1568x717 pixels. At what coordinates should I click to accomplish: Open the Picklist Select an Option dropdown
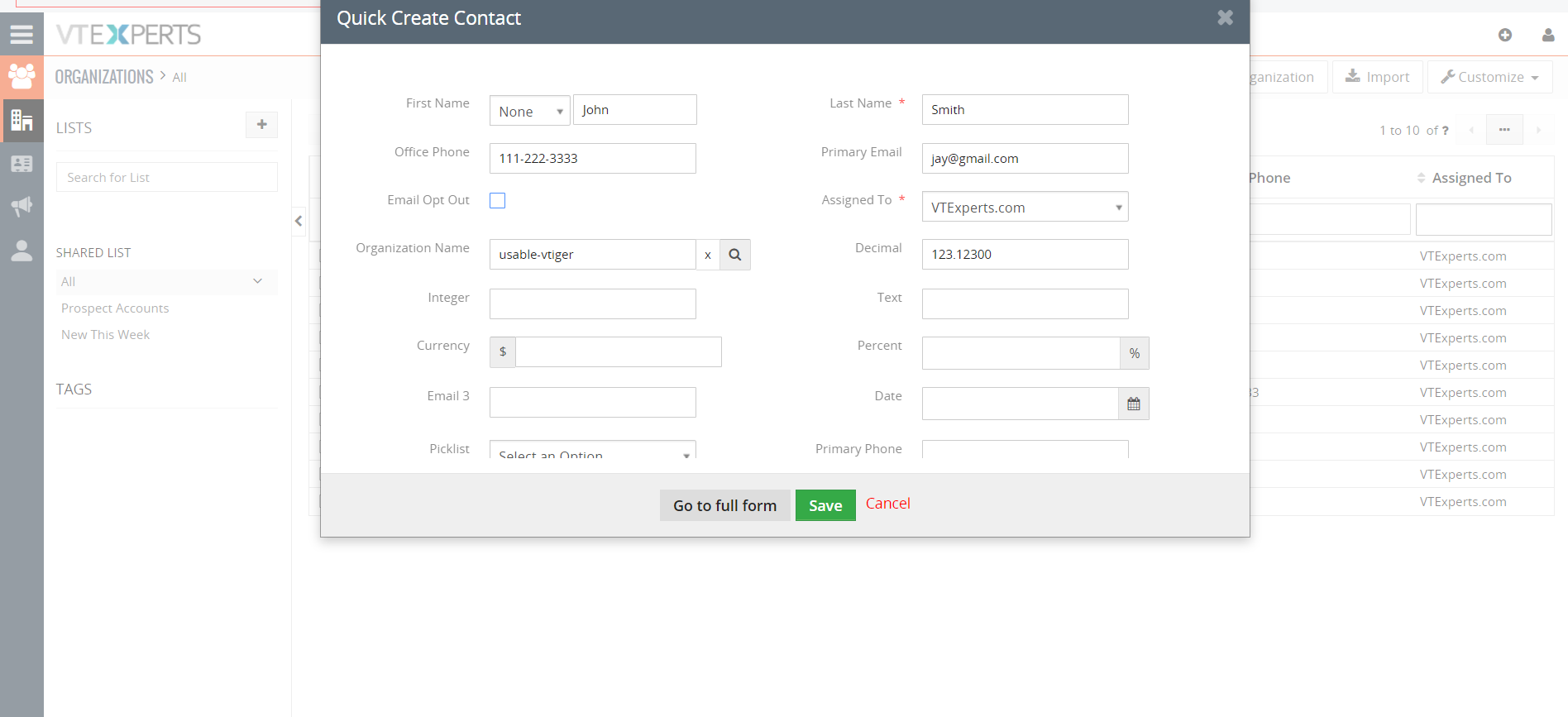(593, 450)
